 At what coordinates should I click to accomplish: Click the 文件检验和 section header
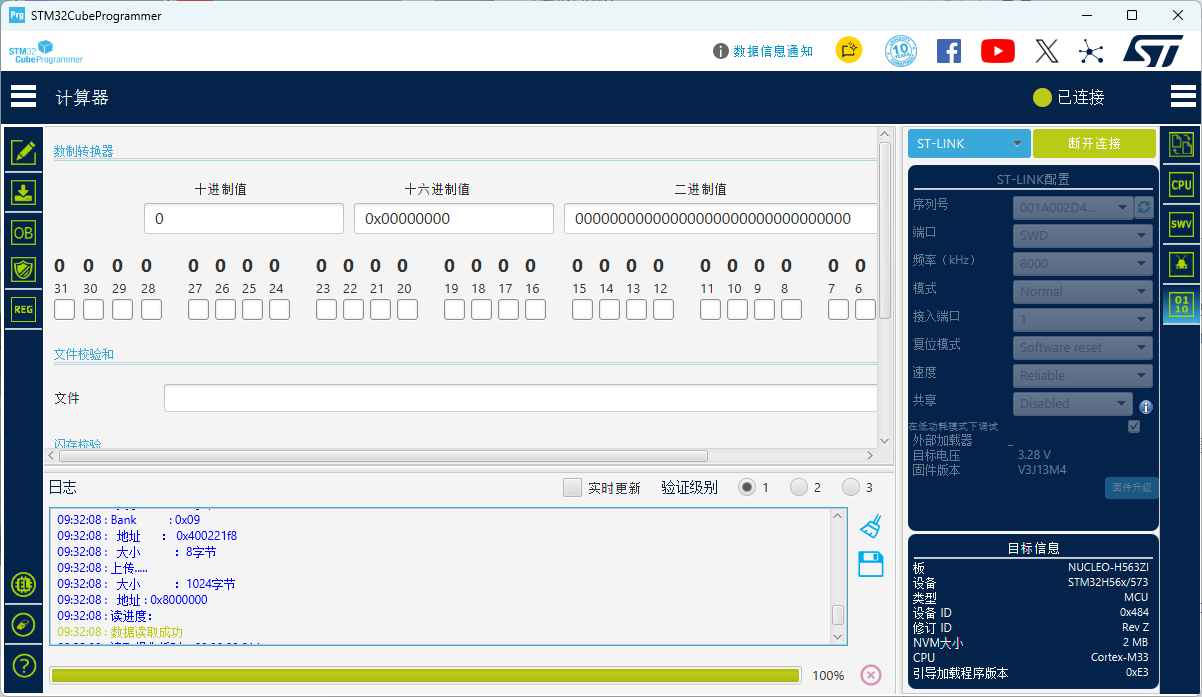coord(84,354)
